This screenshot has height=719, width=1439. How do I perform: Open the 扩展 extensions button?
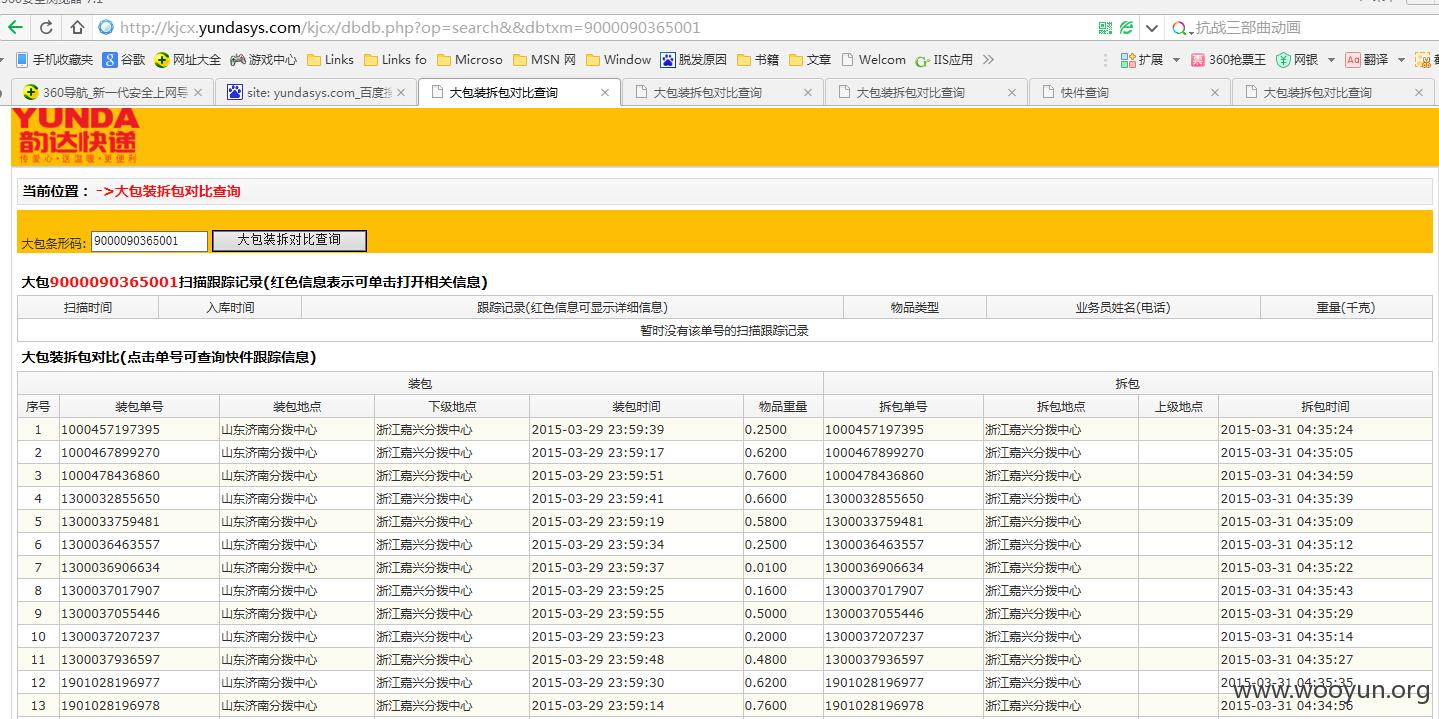(1142, 60)
